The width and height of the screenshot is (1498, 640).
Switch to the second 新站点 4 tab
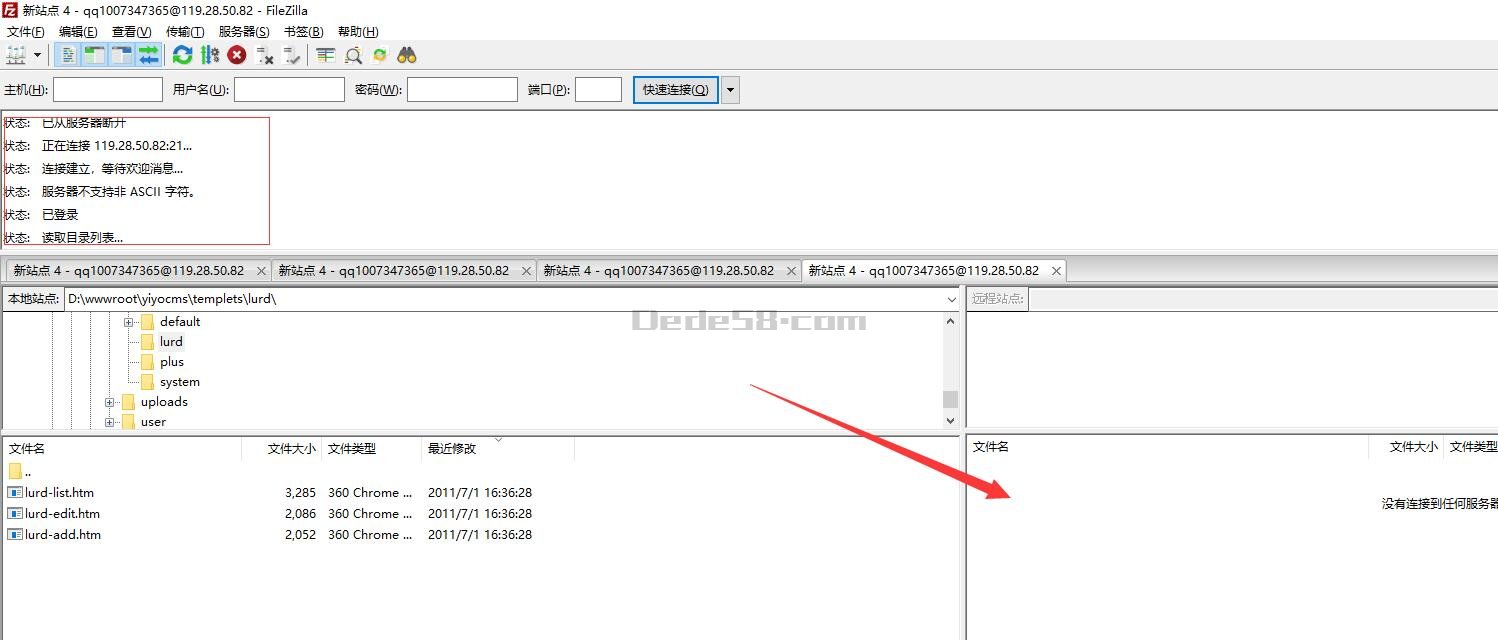394,270
